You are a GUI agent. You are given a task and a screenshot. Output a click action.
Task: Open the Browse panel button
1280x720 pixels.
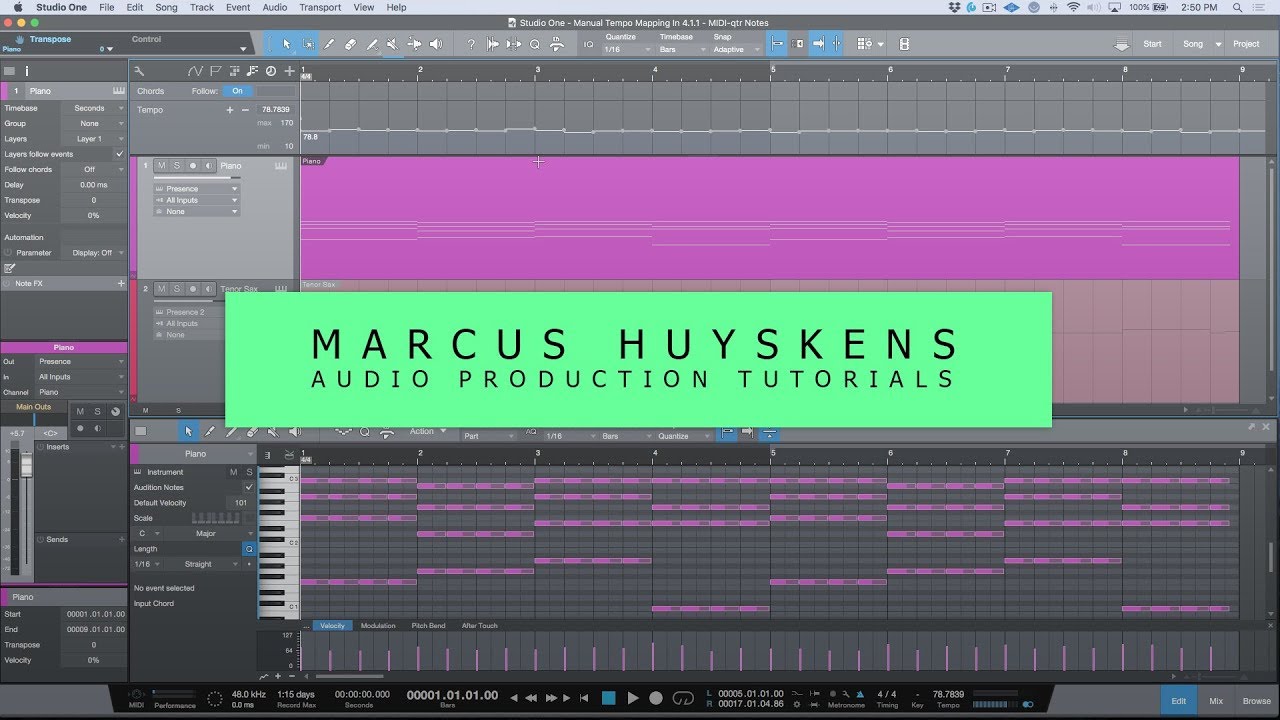tap(1257, 701)
